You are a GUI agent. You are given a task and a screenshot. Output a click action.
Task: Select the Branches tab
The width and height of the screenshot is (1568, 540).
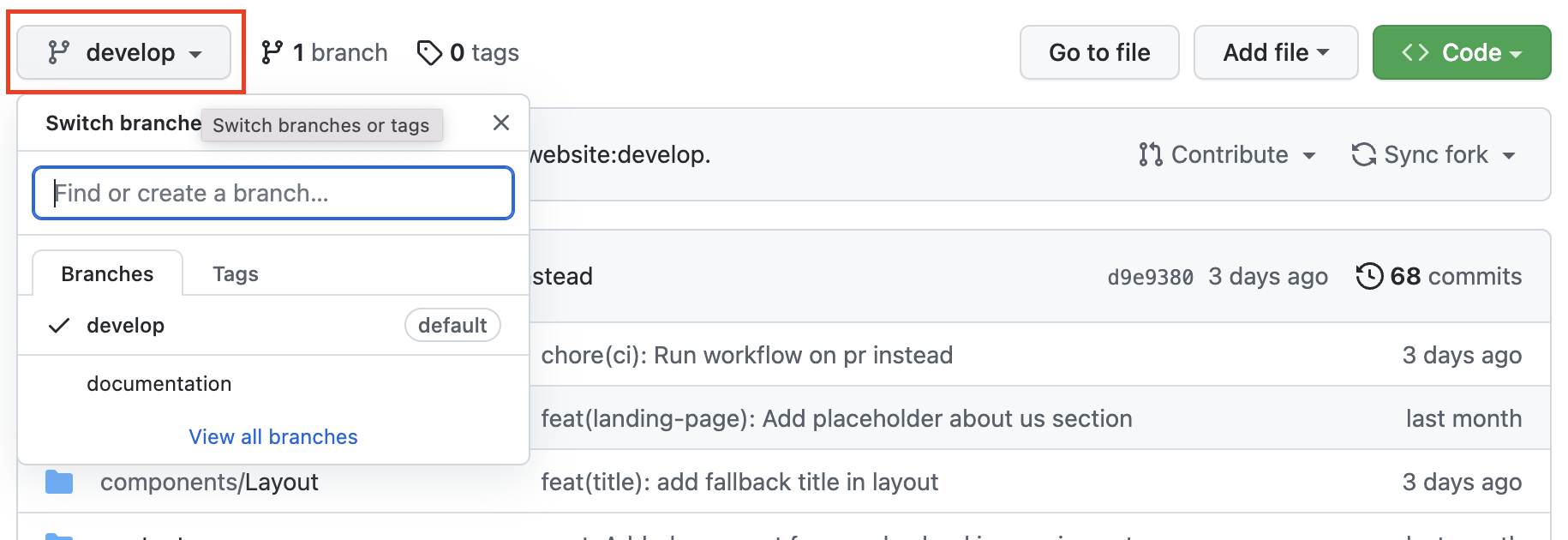pos(107,274)
